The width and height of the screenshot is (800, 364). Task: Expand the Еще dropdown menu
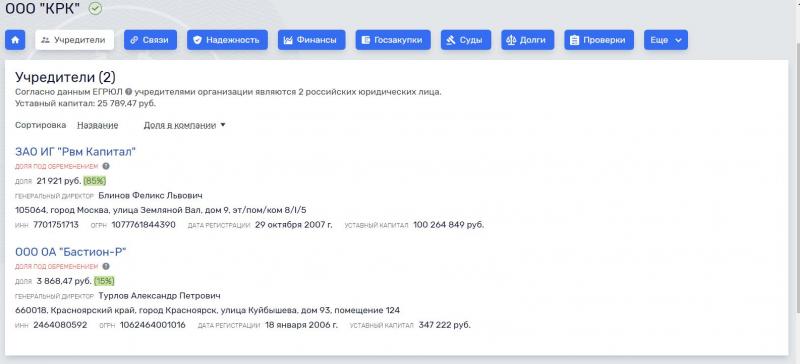[666, 40]
